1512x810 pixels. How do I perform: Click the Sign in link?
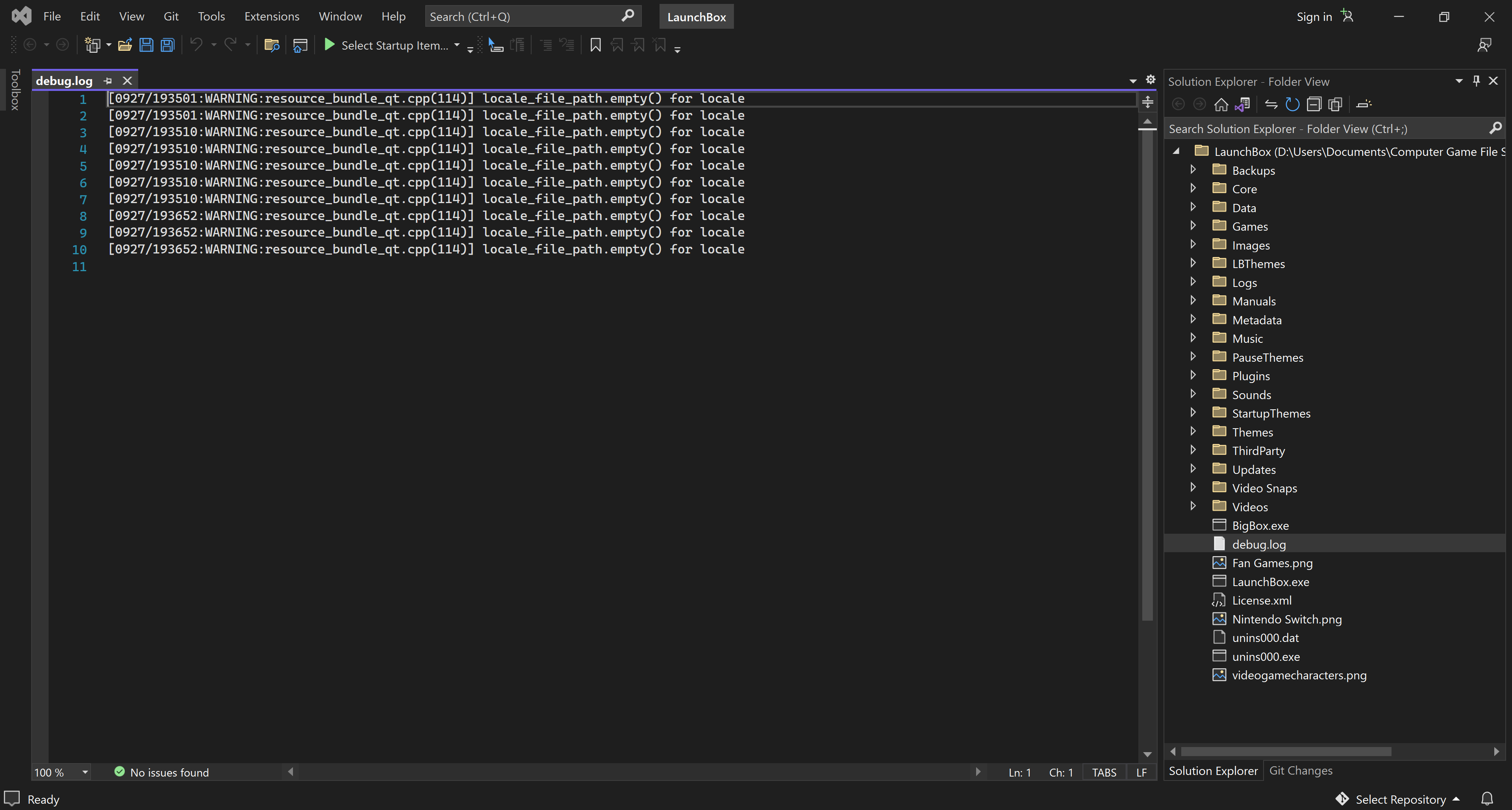click(1314, 17)
